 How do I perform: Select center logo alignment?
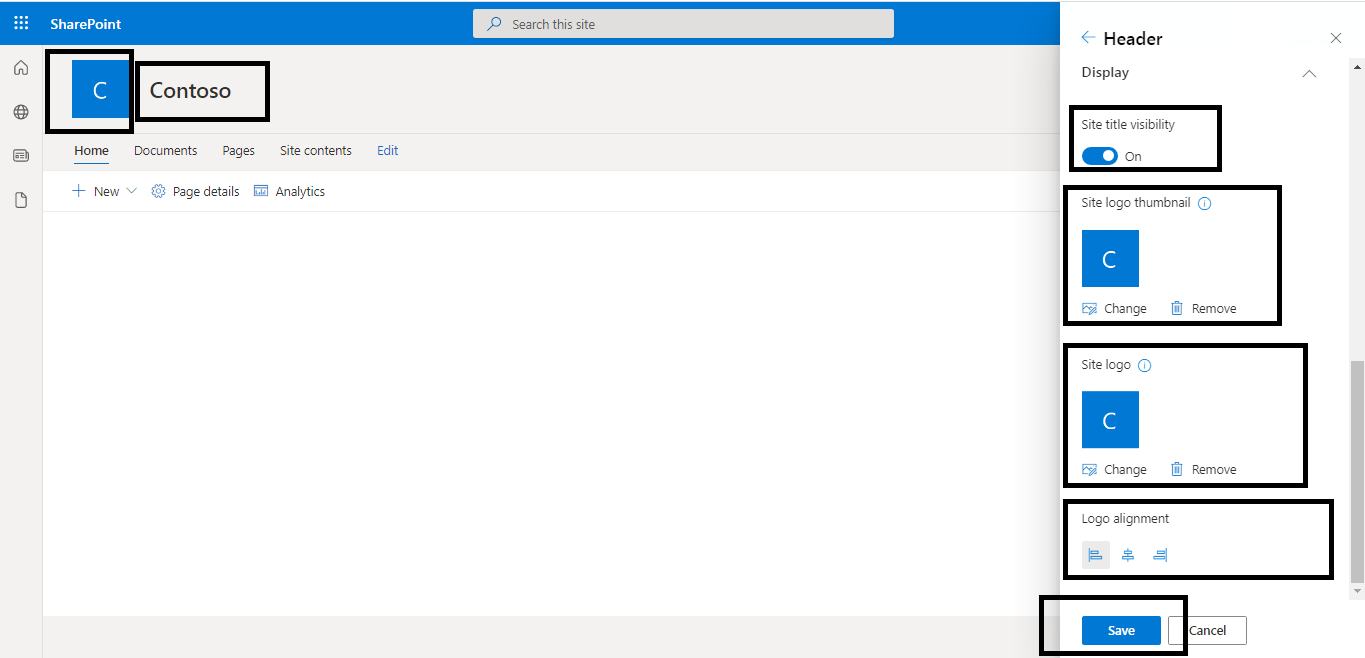[x=1128, y=555]
